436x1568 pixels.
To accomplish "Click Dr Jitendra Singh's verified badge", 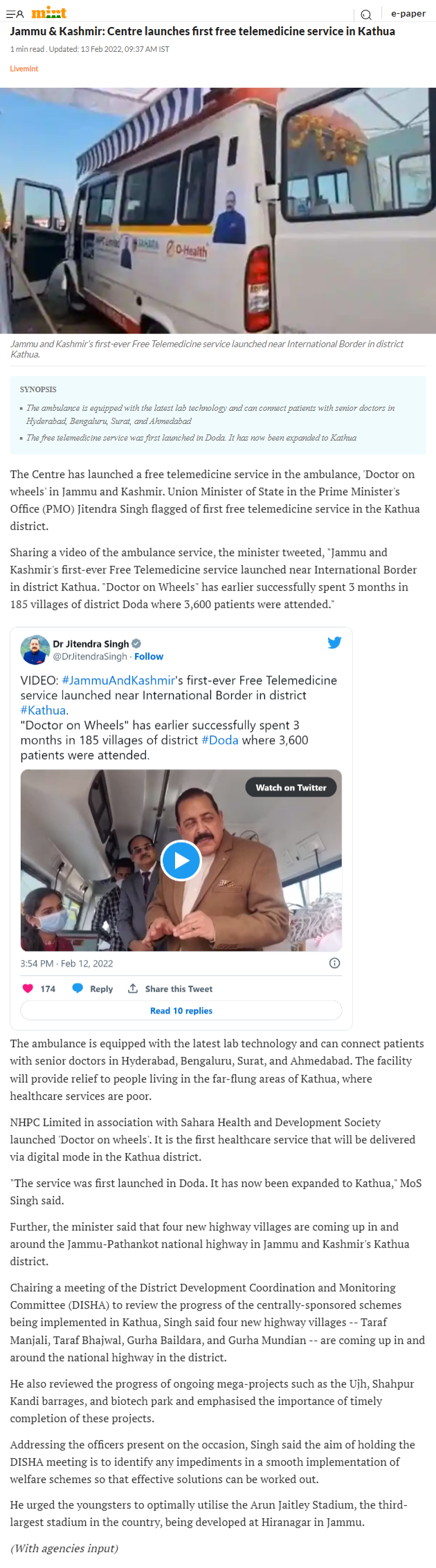I will pyautogui.click(x=136, y=643).
